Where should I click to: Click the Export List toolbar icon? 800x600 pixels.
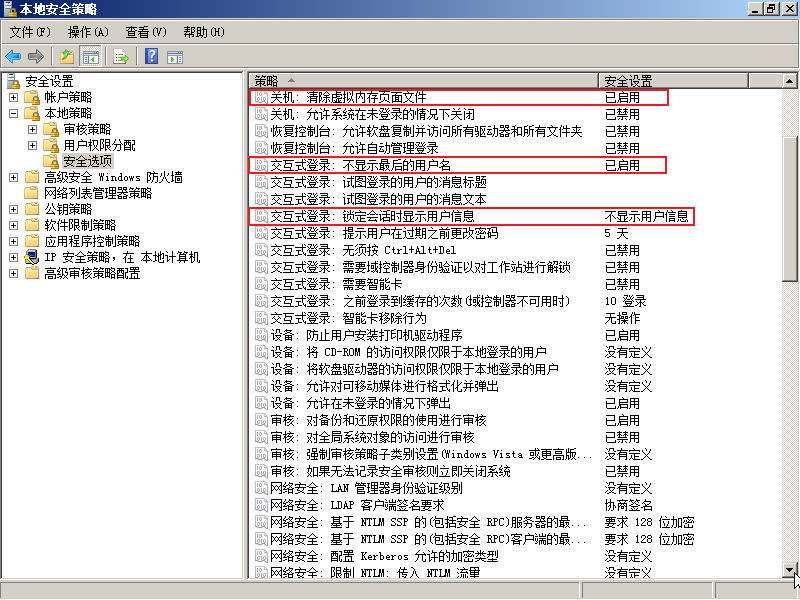pos(121,57)
